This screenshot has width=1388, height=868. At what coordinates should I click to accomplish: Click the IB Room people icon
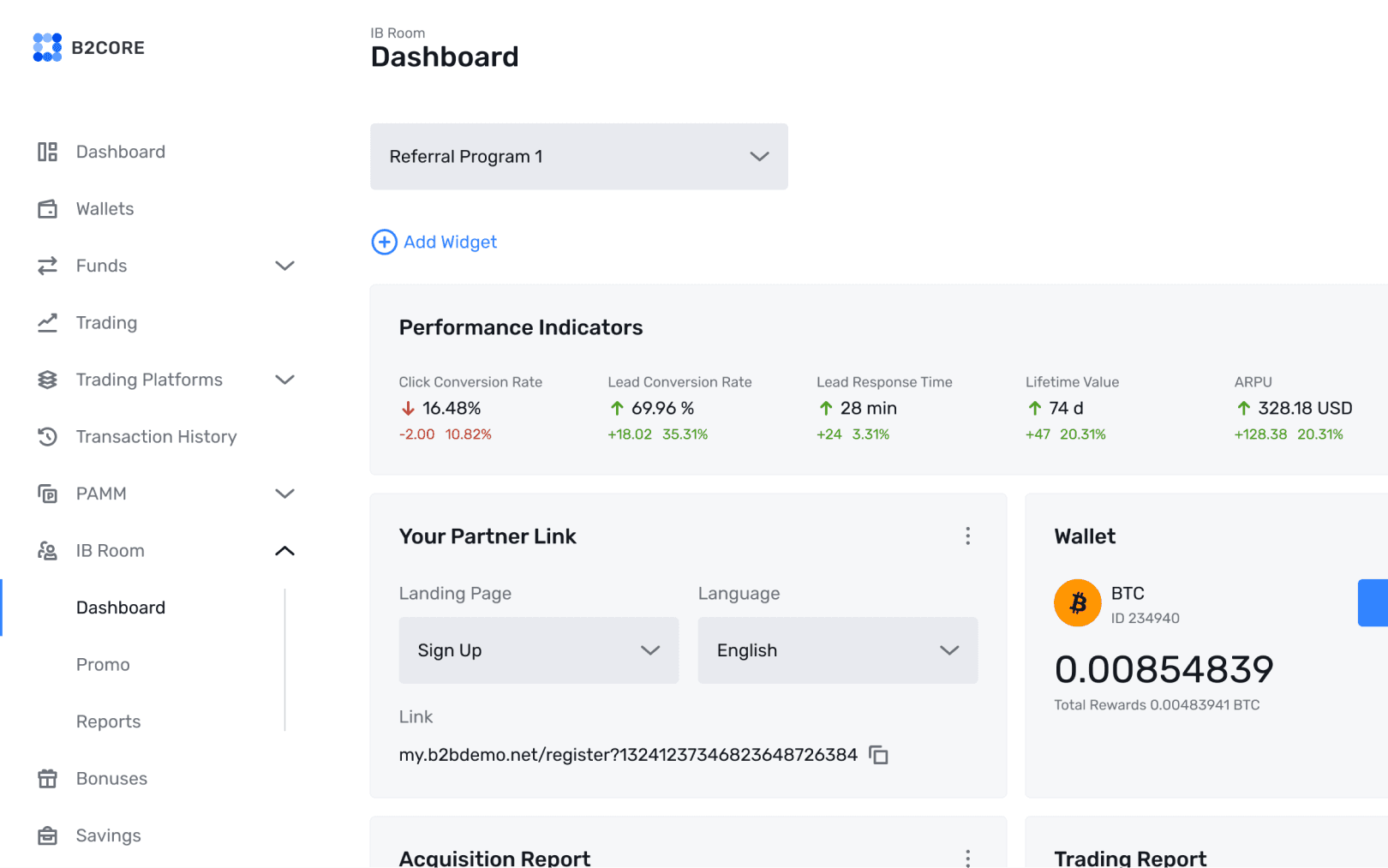47,551
